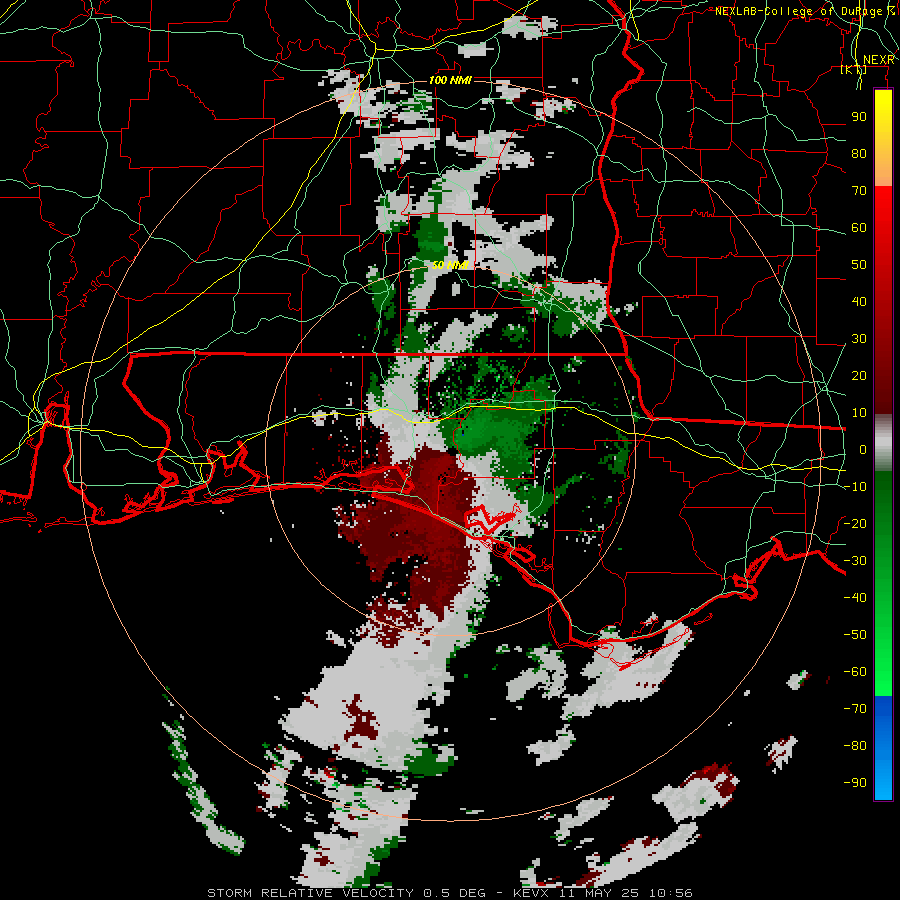
Task: Click the 70 value on velocity scale
Action: pos(859,191)
